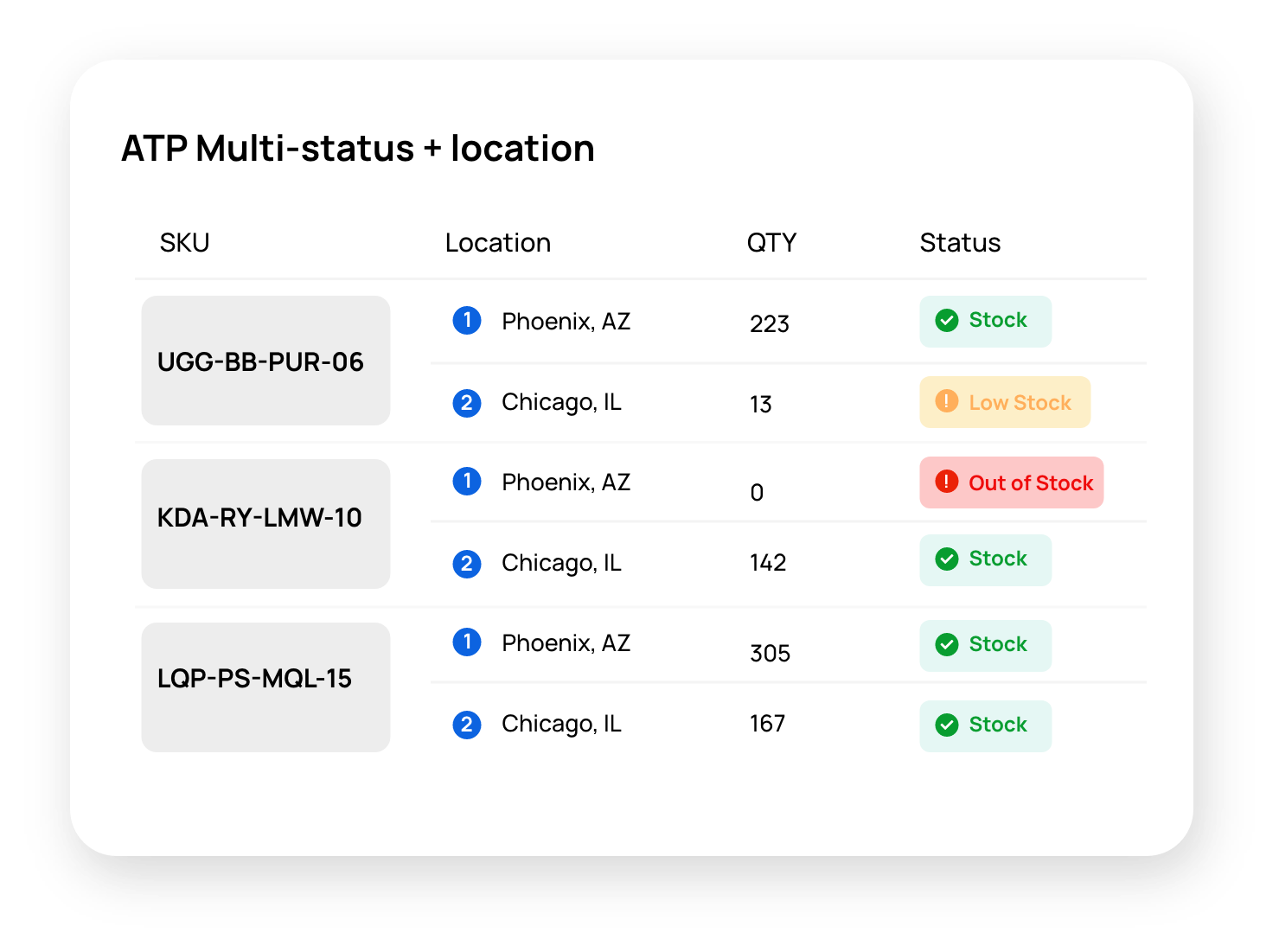Select the LQP-PS-MQL-15 SKU card

pyautogui.click(x=265, y=687)
